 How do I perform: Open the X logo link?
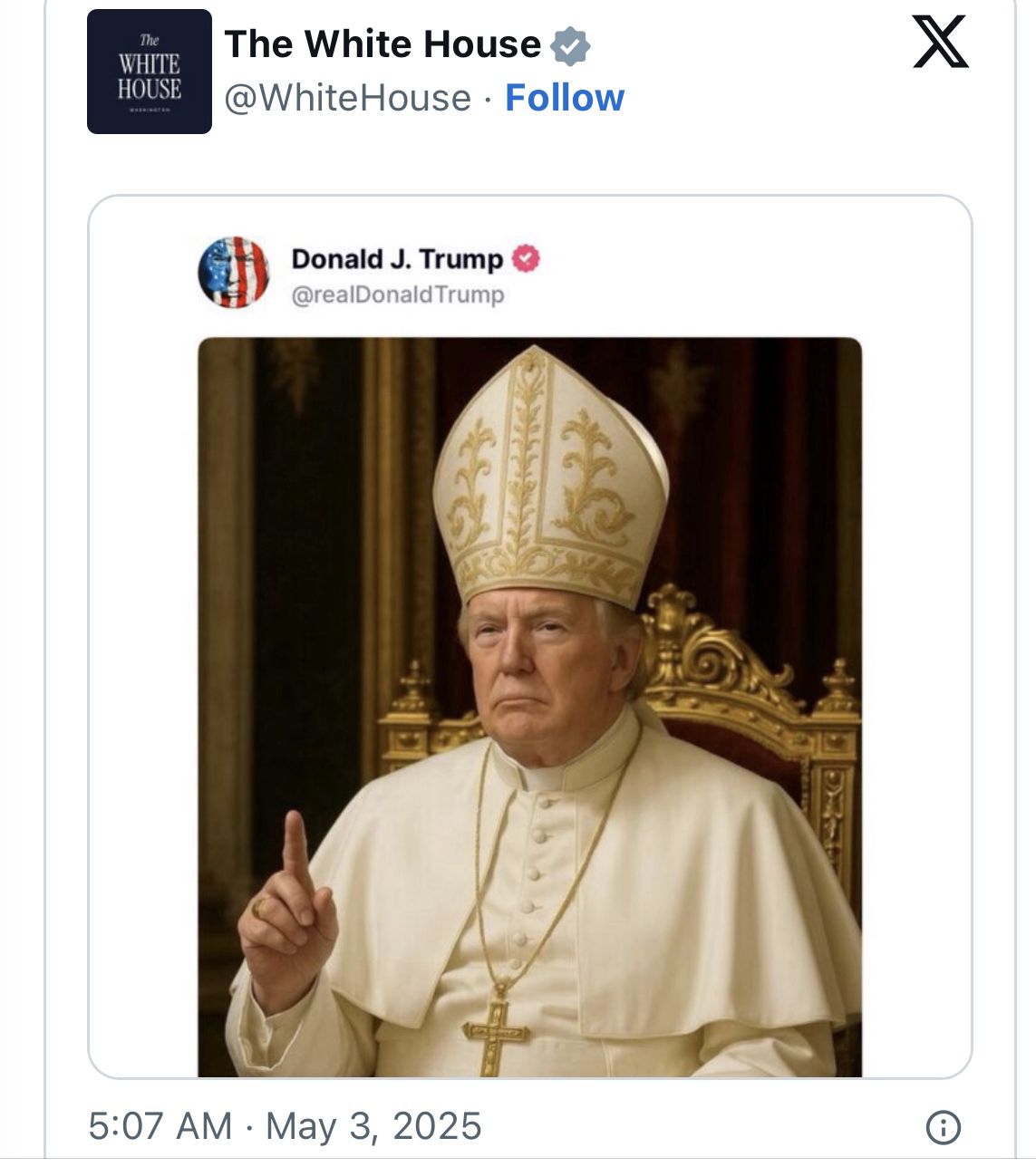pyautogui.click(x=940, y=43)
